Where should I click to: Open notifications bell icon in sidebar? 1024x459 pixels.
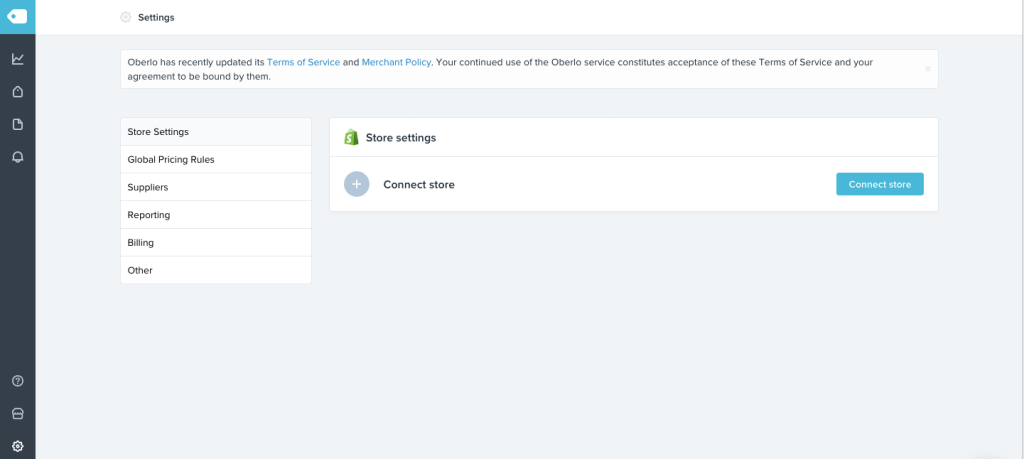tap(18, 157)
